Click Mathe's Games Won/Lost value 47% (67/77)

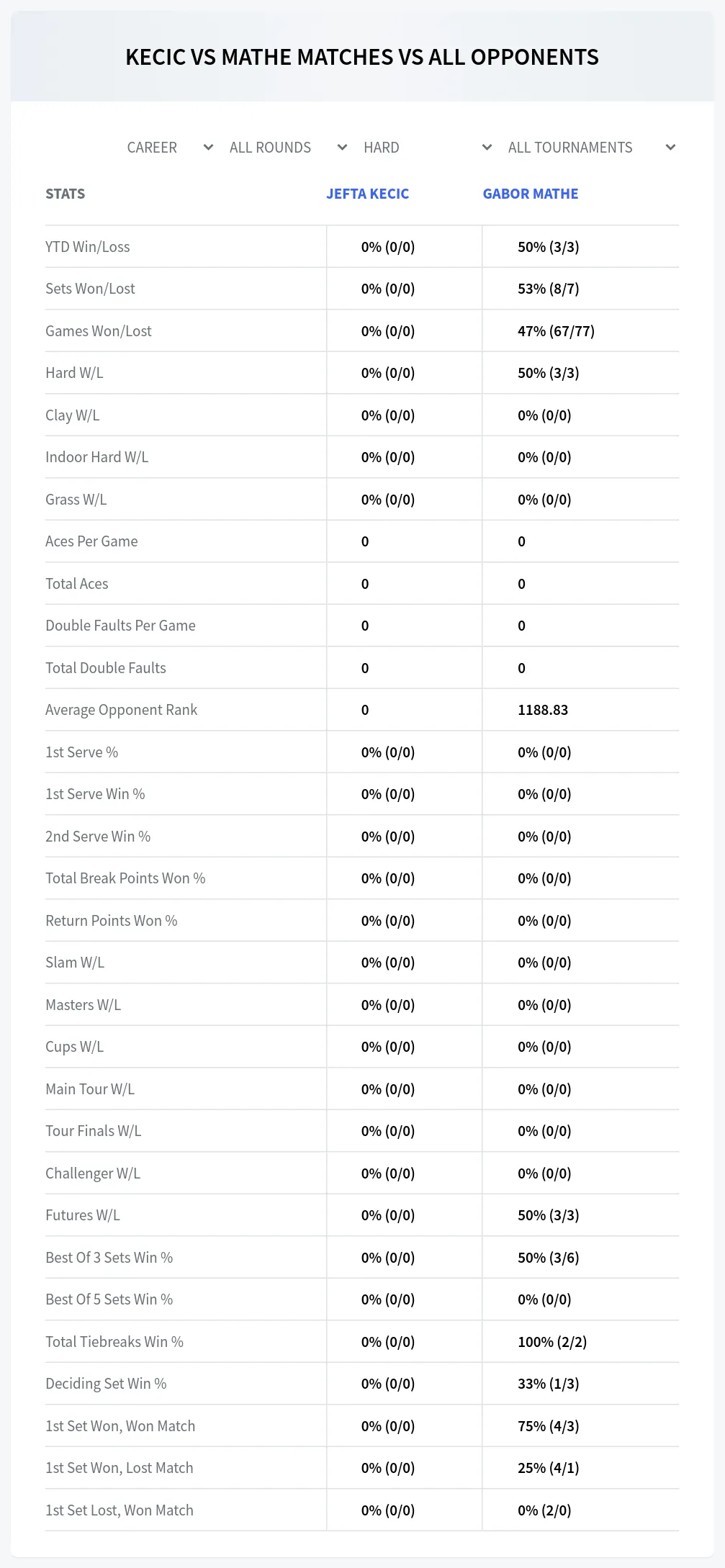(x=556, y=331)
